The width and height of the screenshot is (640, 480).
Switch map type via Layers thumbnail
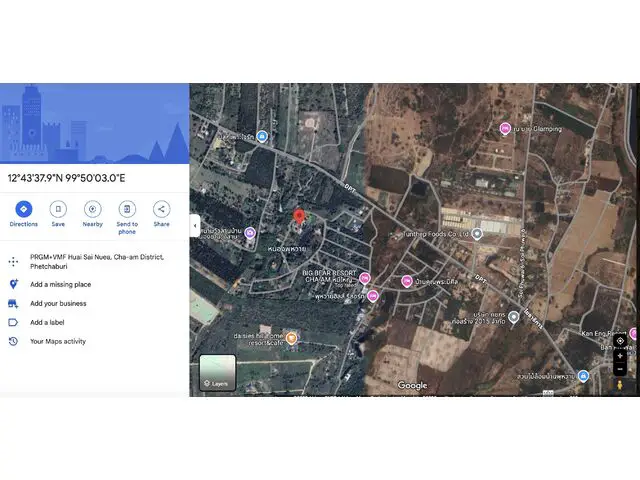[217, 372]
